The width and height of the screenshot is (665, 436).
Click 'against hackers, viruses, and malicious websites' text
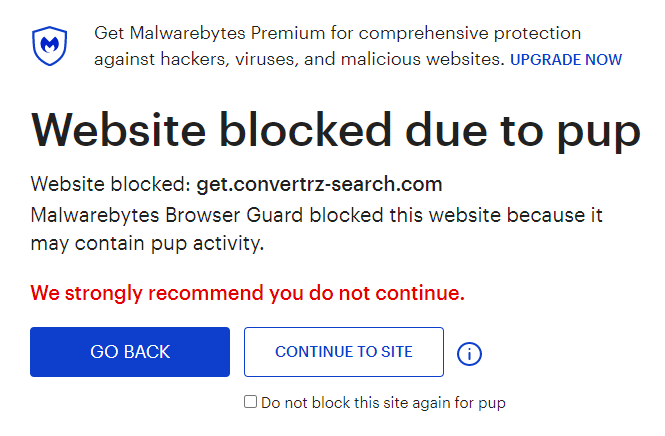point(299,59)
